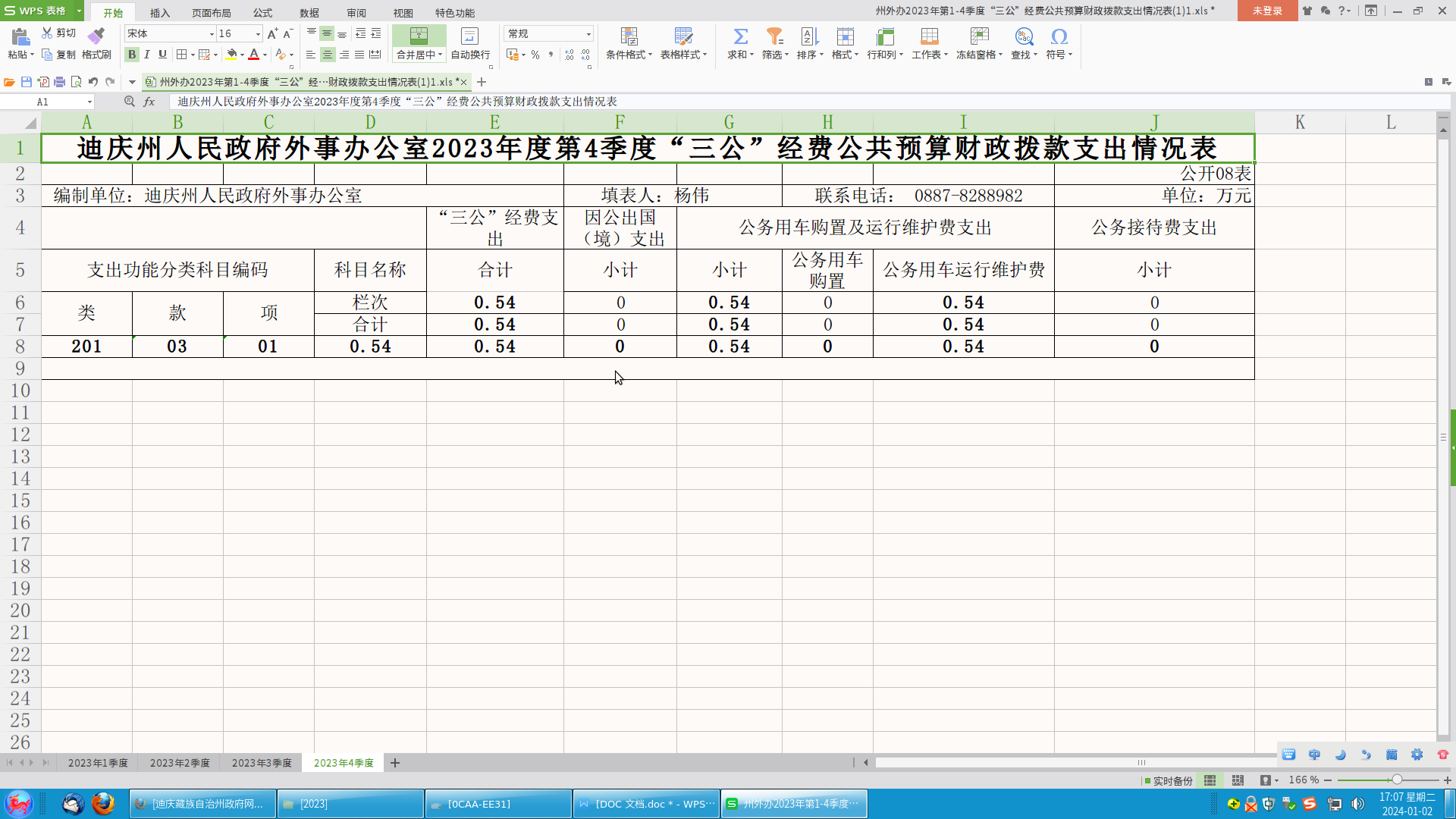1456x819 pixels.
Task: Switch to the 插入 ribbon tab
Action: pyautogui.click(x=159, y=13)
